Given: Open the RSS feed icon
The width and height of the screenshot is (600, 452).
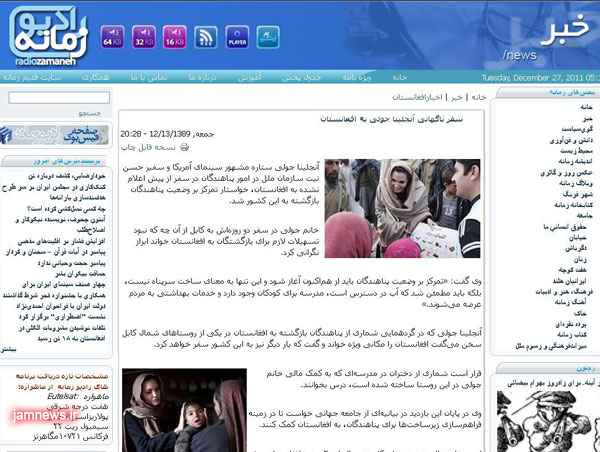Looking at the screenshot, I should (206, 37).
